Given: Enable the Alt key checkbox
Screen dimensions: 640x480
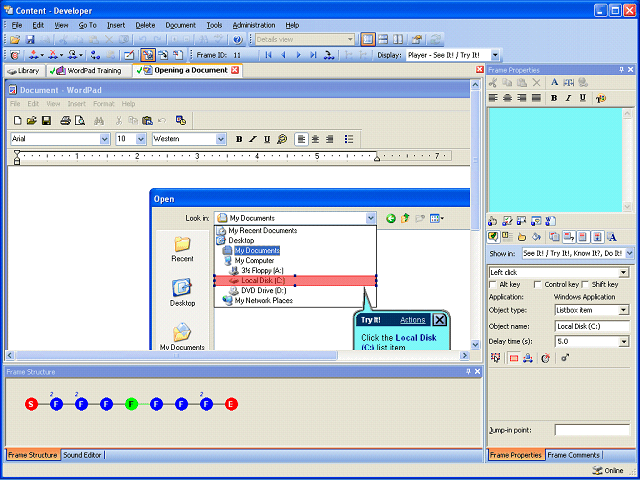Looking at the screenshot, I should 493,284.
